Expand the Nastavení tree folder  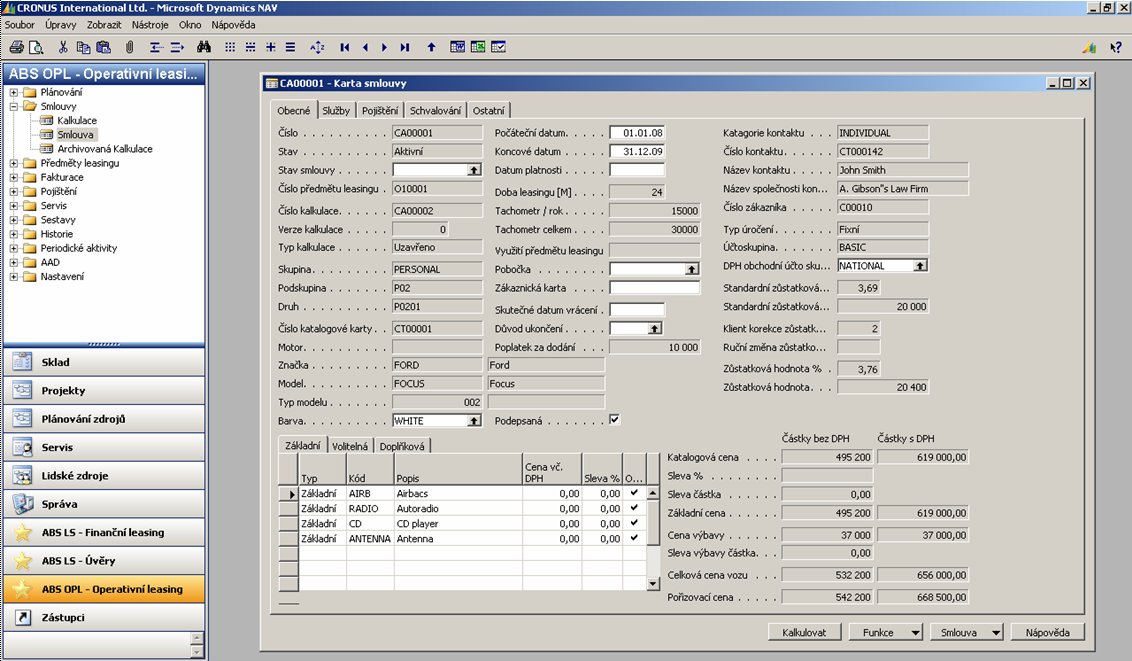(14, 276)
